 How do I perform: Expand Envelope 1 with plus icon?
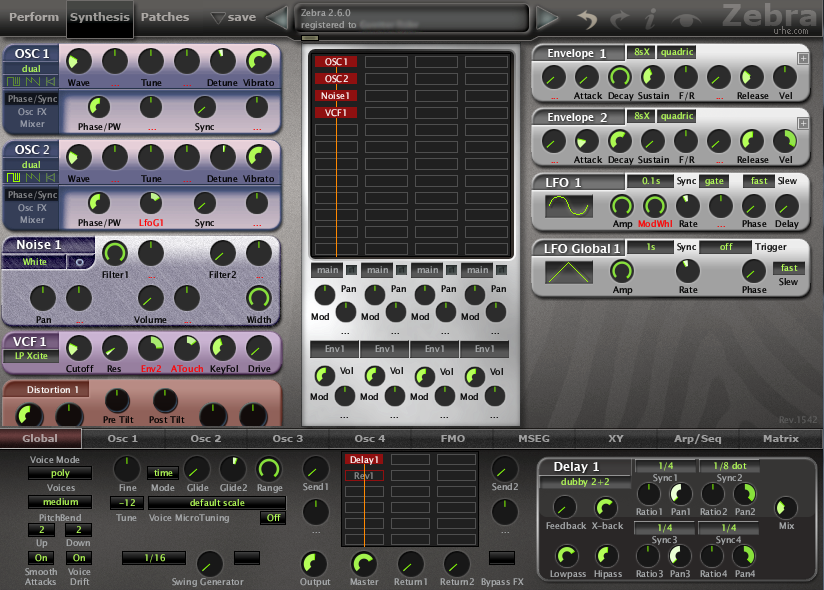pyautogui.click(x=803, y=58)
